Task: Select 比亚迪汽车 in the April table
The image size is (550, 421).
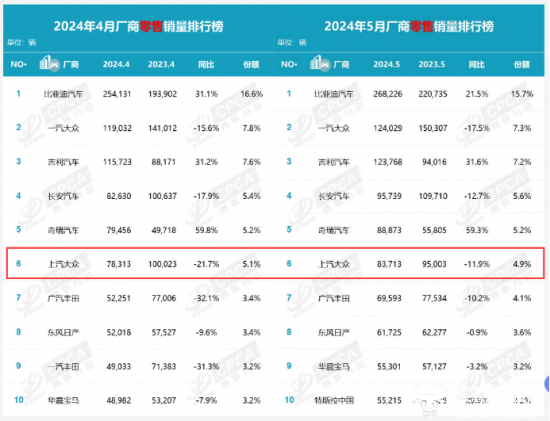Action: pos(63,94)
